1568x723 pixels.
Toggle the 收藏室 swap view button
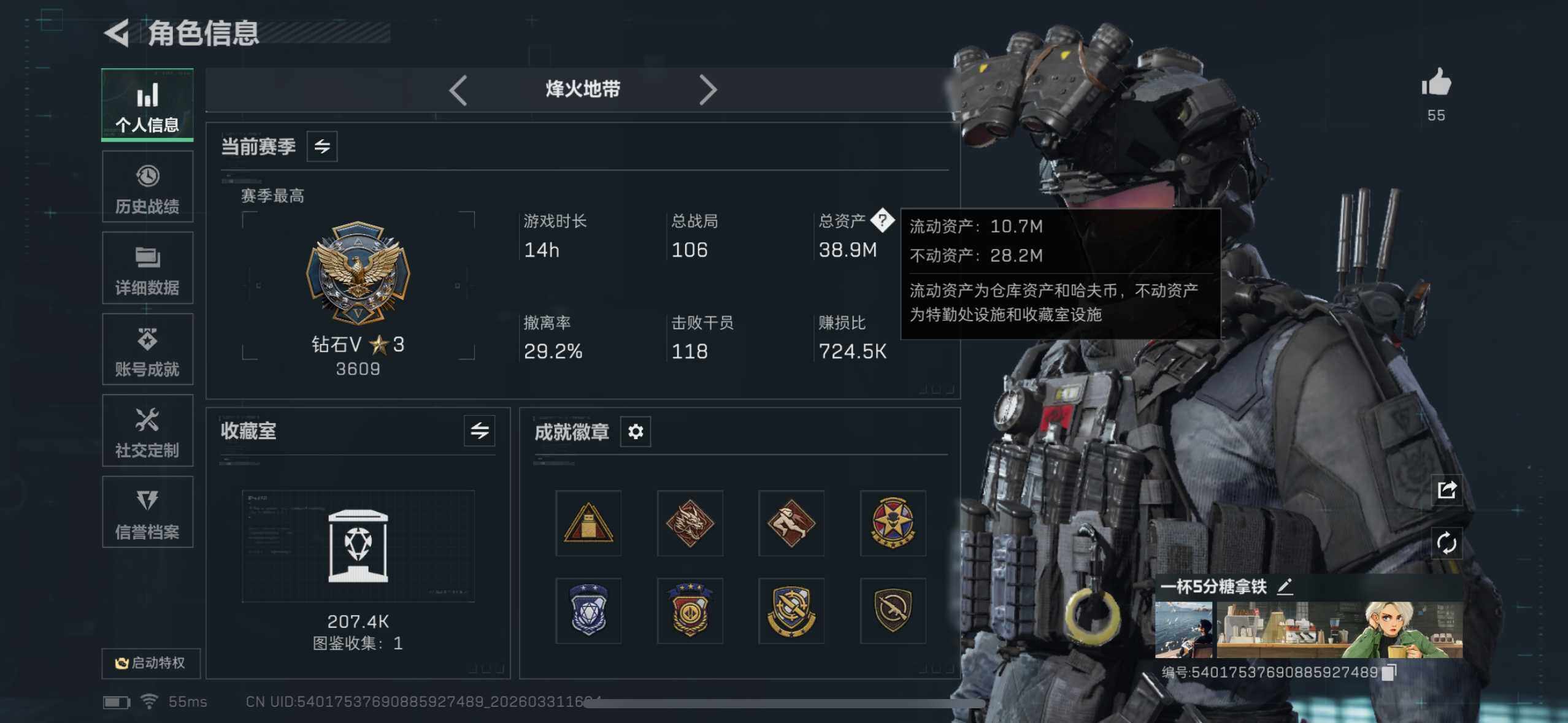coord(480,430)
